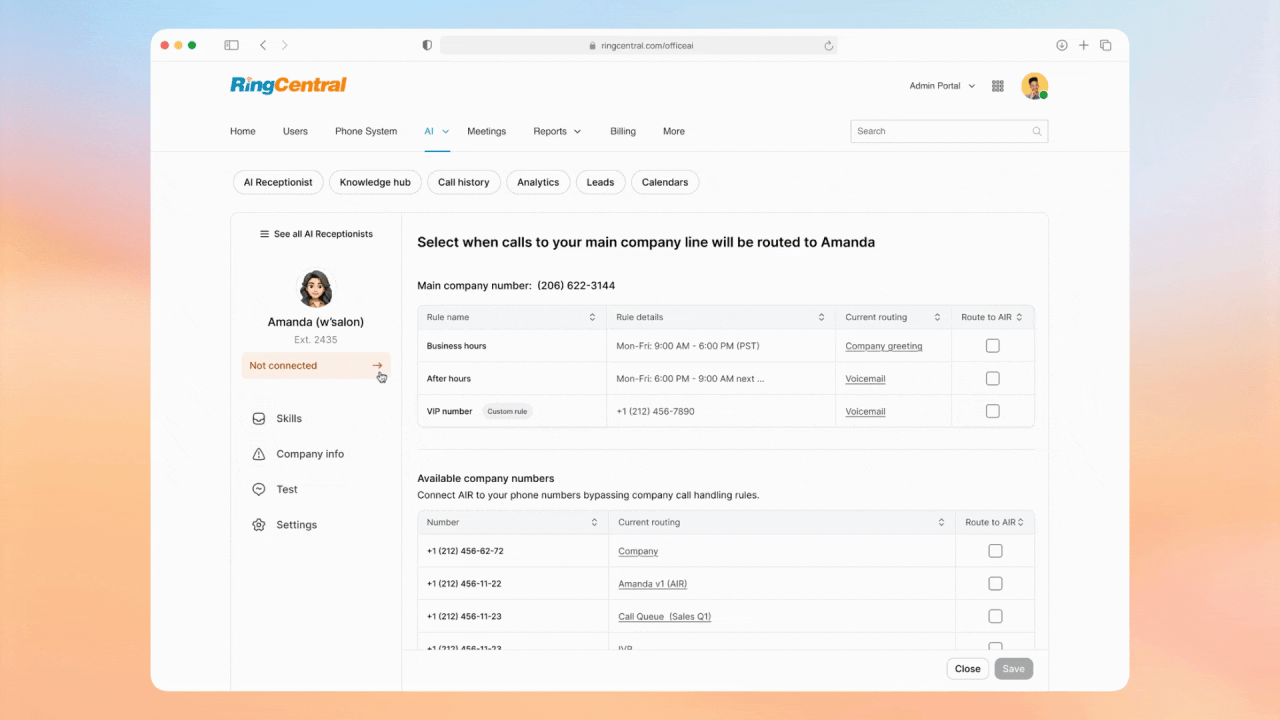Open the Skills section in the sidebar
Image resolution: width=1280 pixels, height=720 pixels.
pos(287,418)
